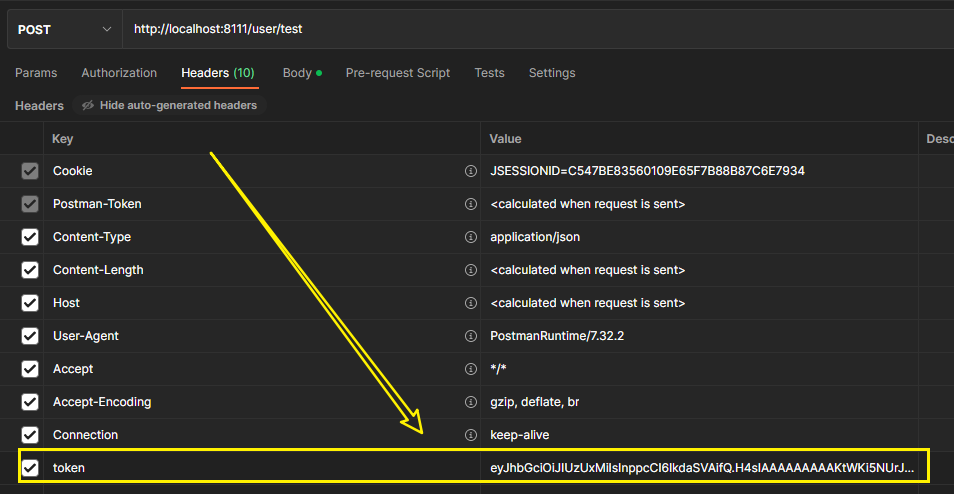
Task: Click info icon beside Postman-Token header
Action: coord(470,204)
